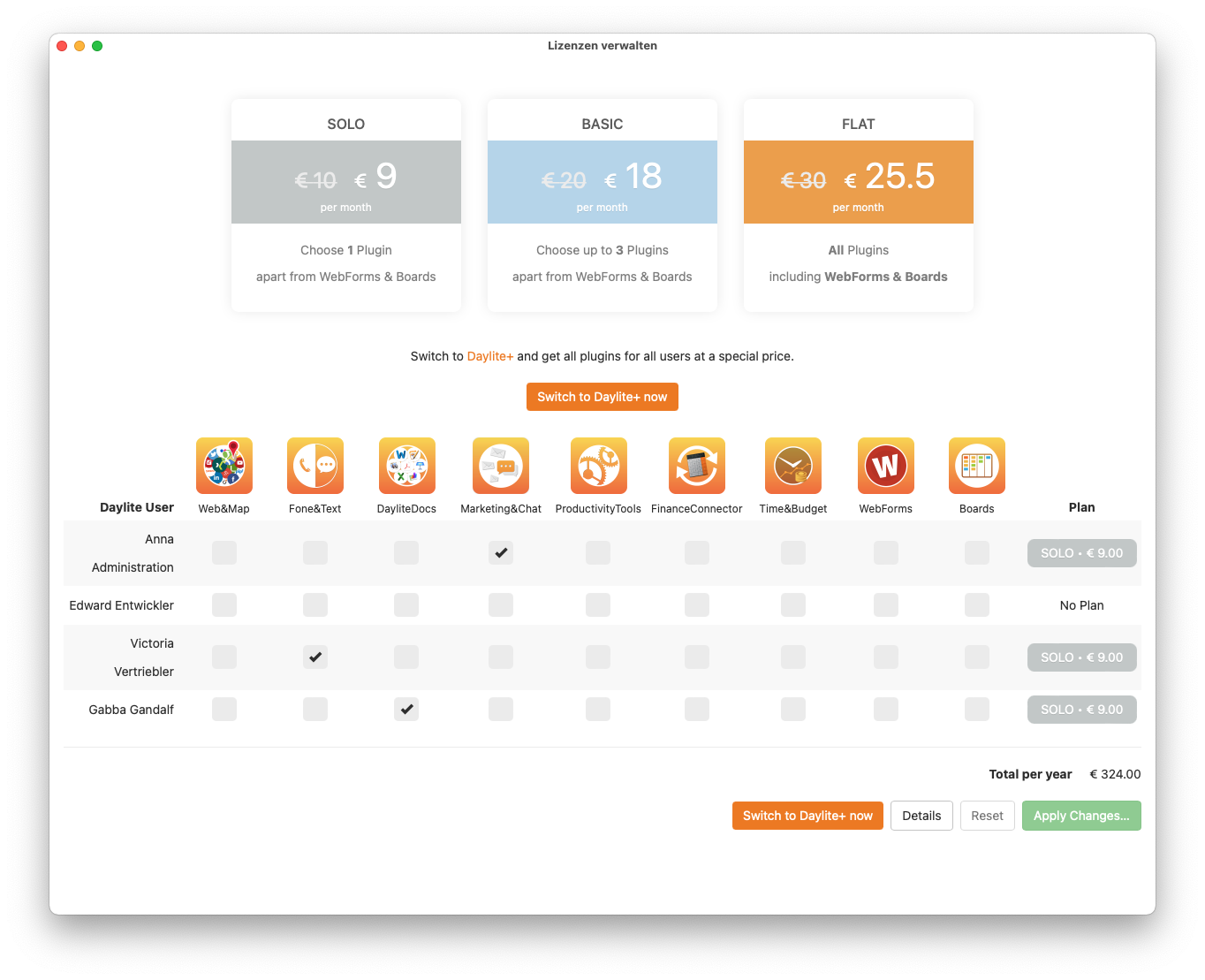Close the Lizenzen verwalten window
Screen dimensions: 1205x980
click(x=62, y=46)
